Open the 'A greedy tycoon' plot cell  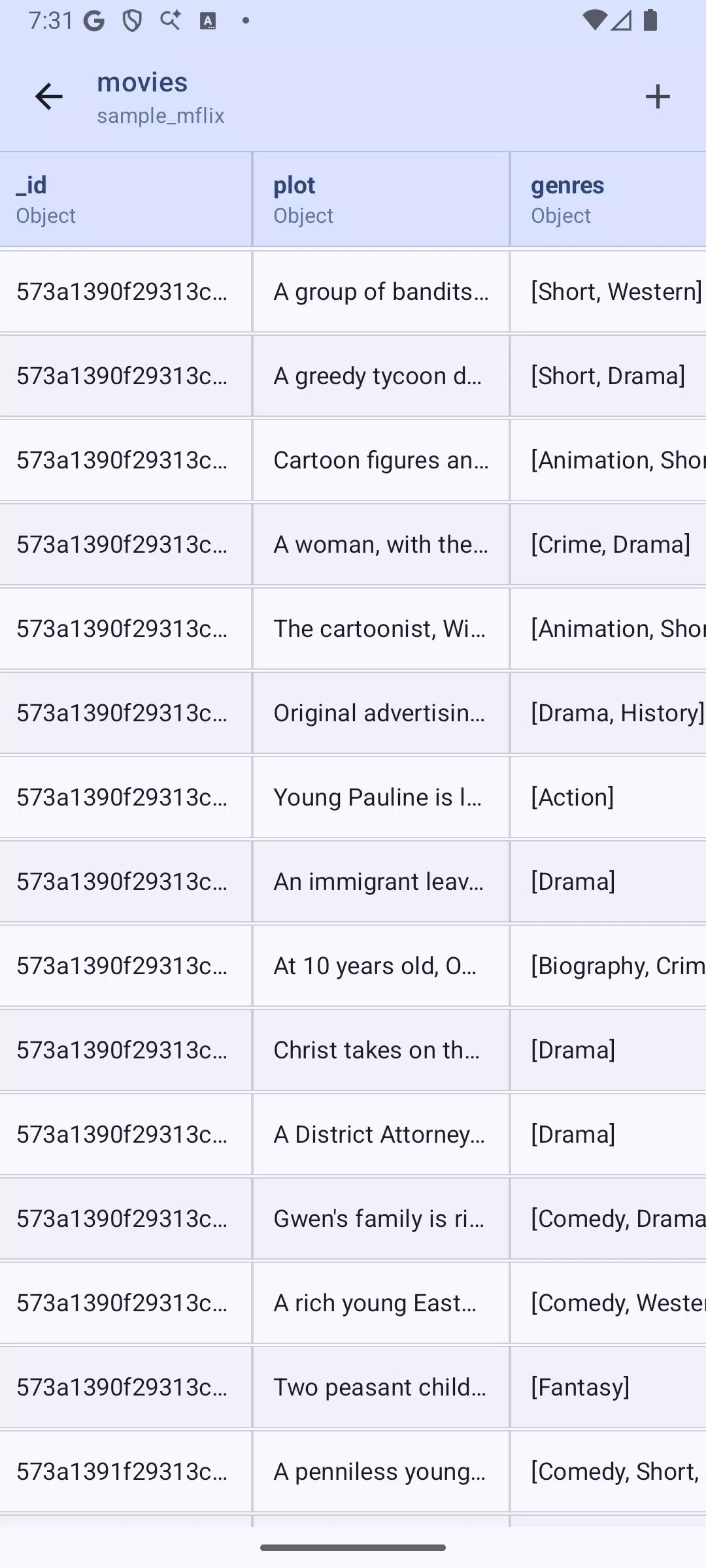[x=381, y=376]
